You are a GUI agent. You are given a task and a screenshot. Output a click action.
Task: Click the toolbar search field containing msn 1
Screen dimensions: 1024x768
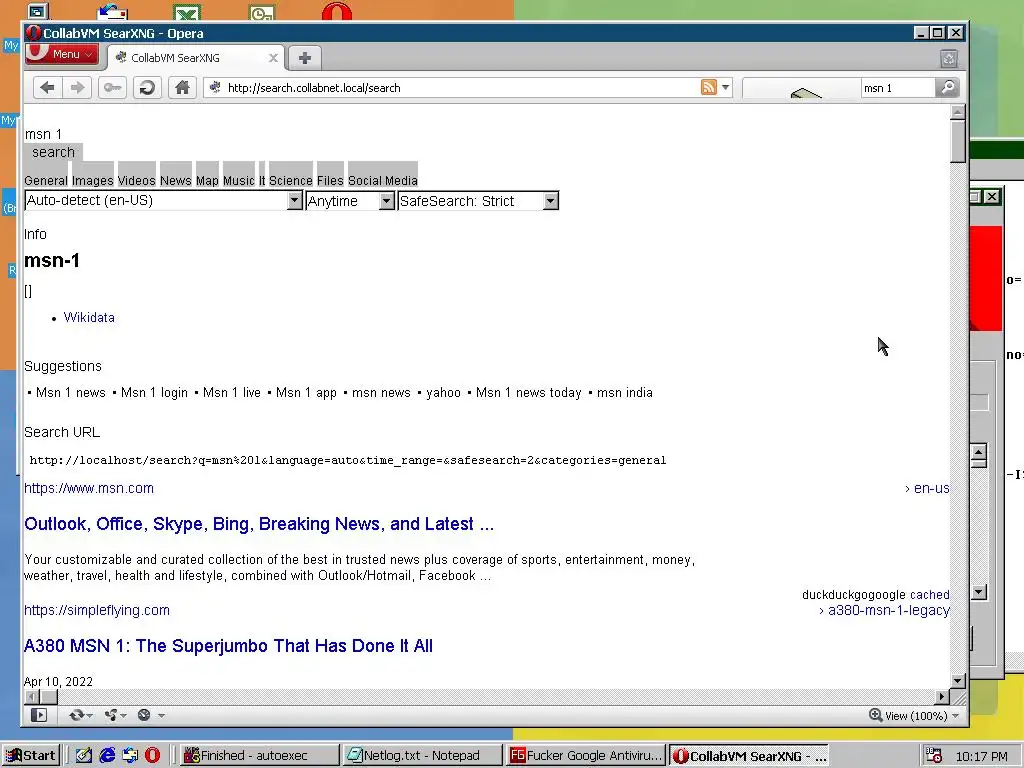[x=898, y=88]
